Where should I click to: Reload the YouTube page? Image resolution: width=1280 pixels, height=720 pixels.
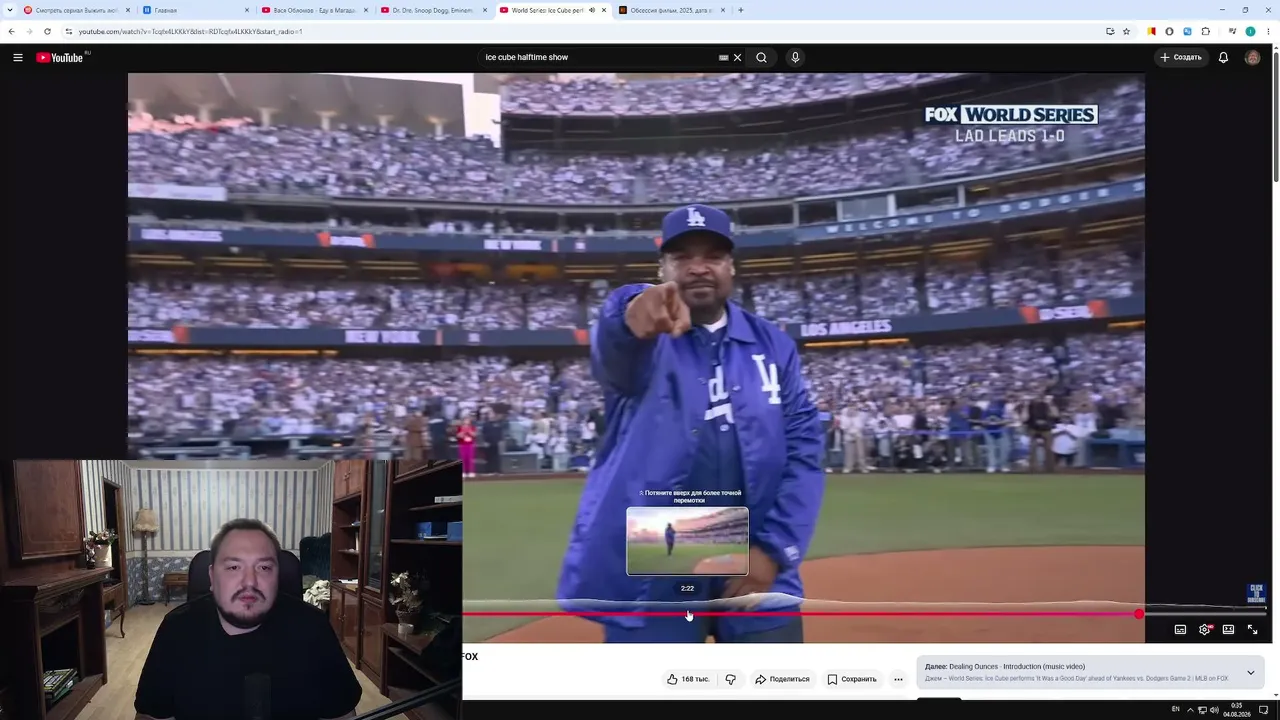(47, 31)
